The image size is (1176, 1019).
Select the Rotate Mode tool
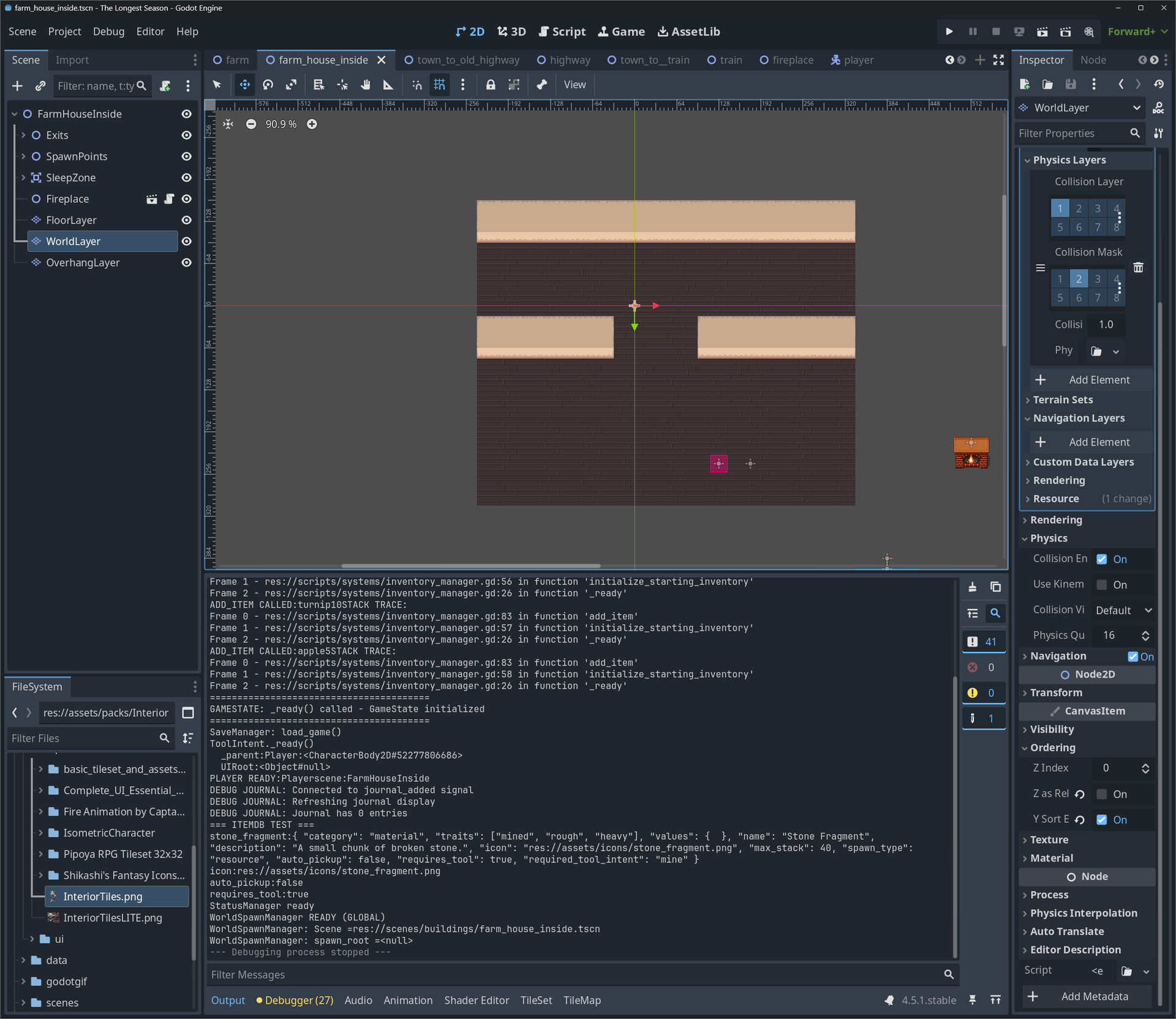[268, 85]
